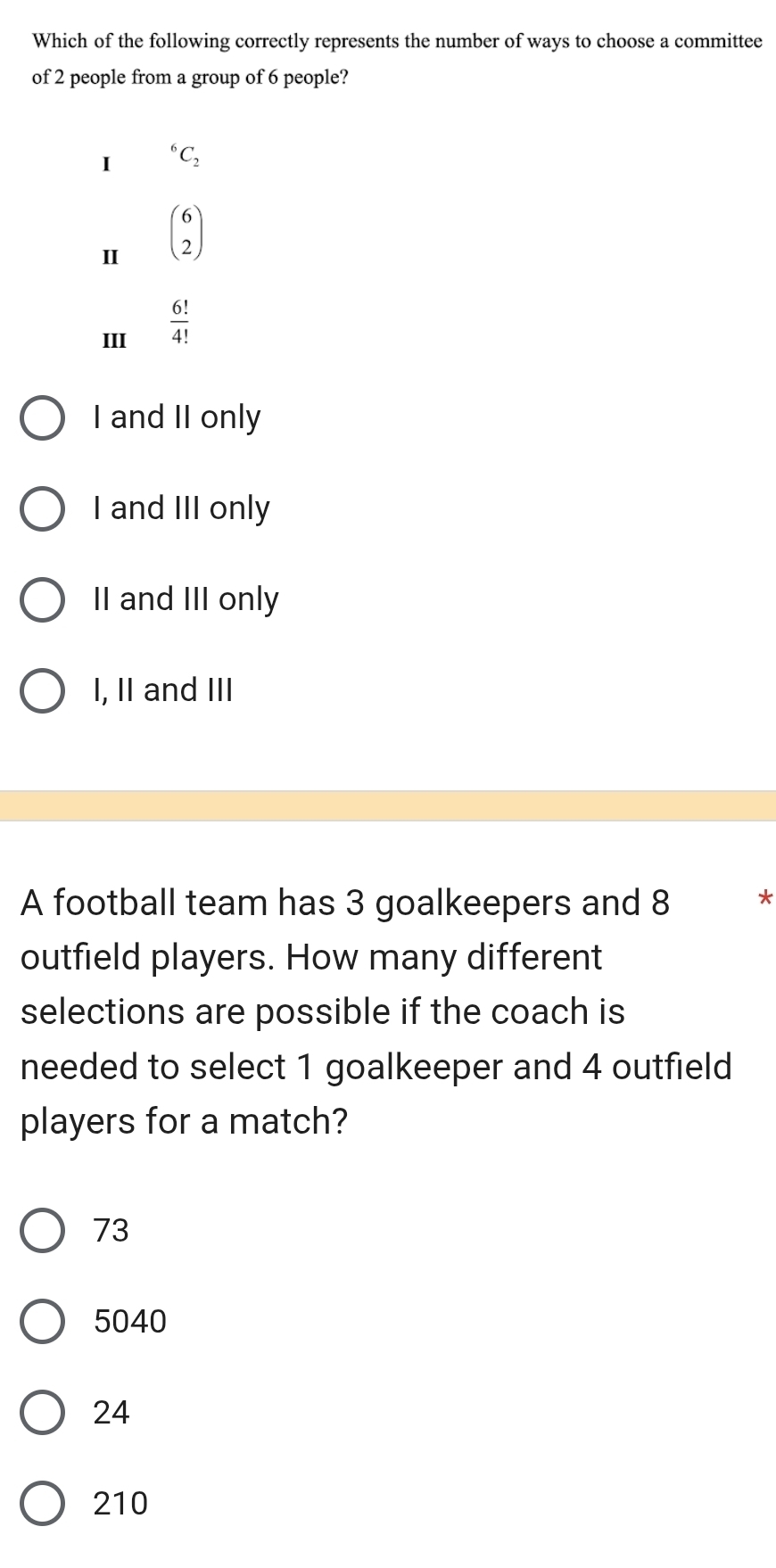
Task: Select the 'I and III only' radio button
Action: click(x=42, y=509)
